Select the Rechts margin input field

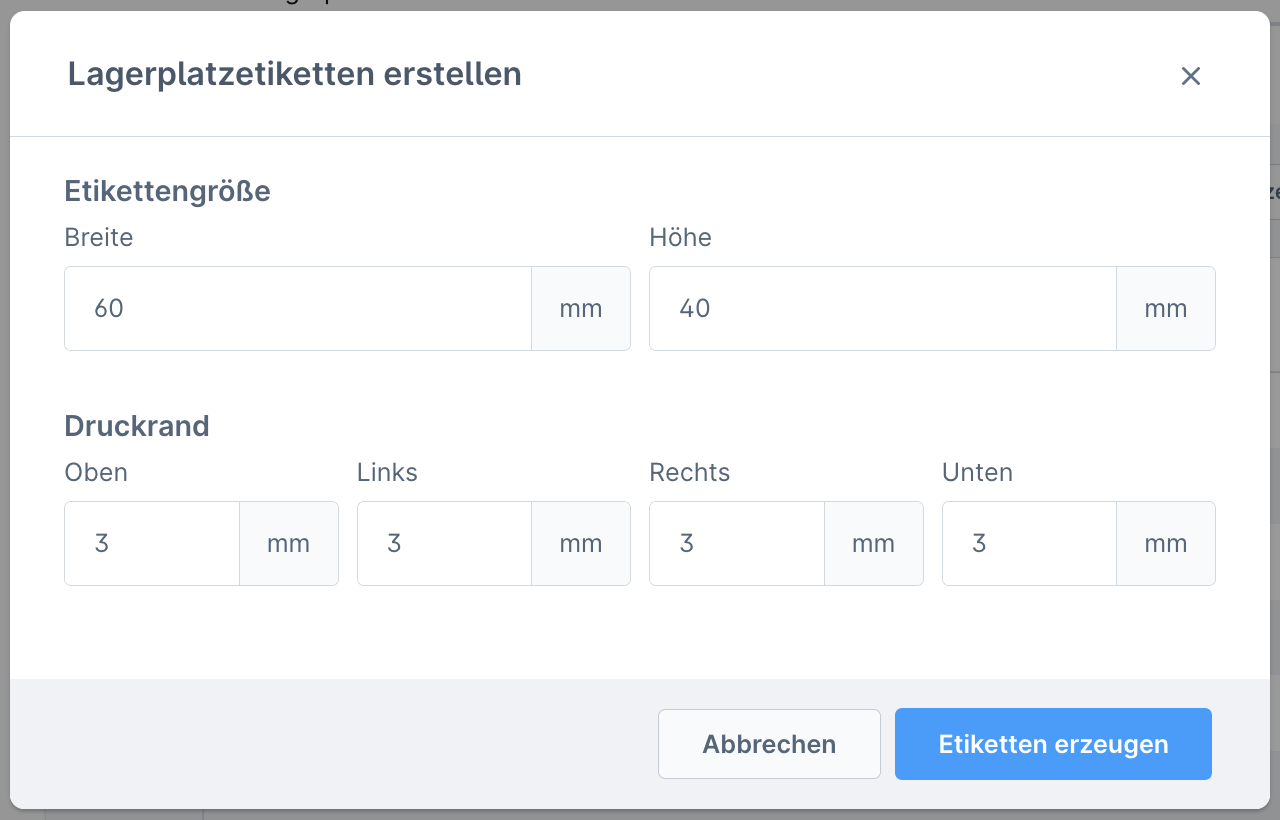[x=737, y=543]
